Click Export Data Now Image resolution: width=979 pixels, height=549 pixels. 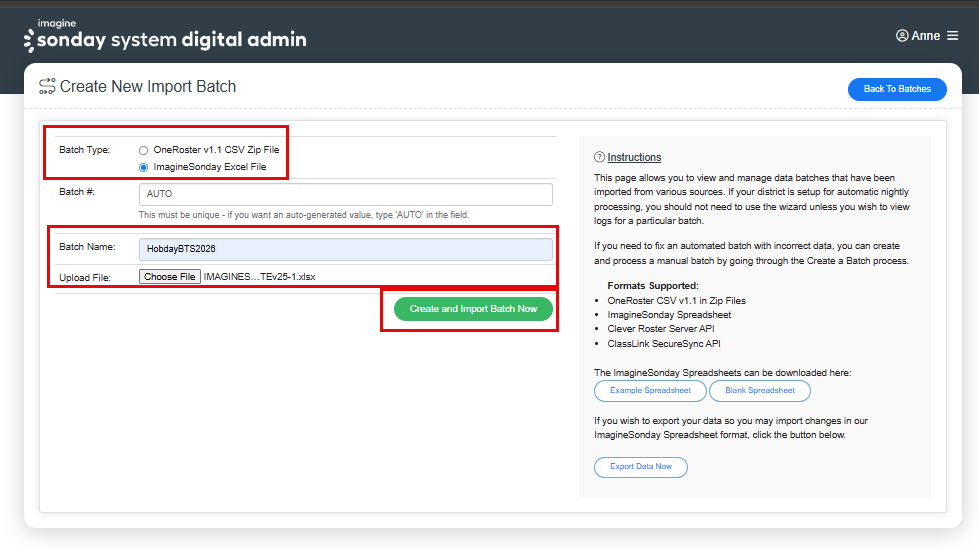point(641,467)
